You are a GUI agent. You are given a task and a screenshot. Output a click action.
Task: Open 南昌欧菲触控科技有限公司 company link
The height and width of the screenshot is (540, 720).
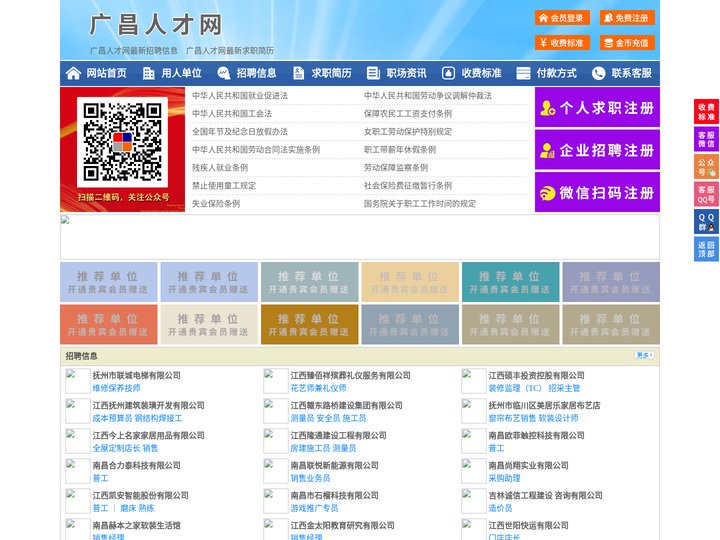[x=536, y=435]
